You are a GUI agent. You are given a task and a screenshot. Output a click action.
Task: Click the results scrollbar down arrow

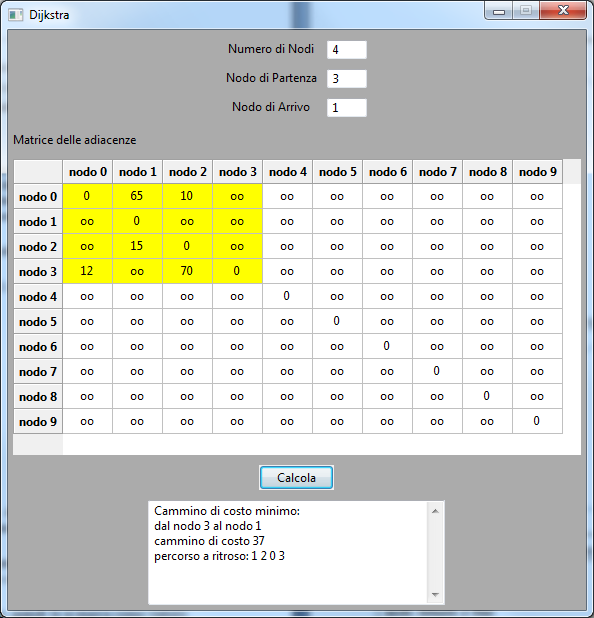point(435,595)
